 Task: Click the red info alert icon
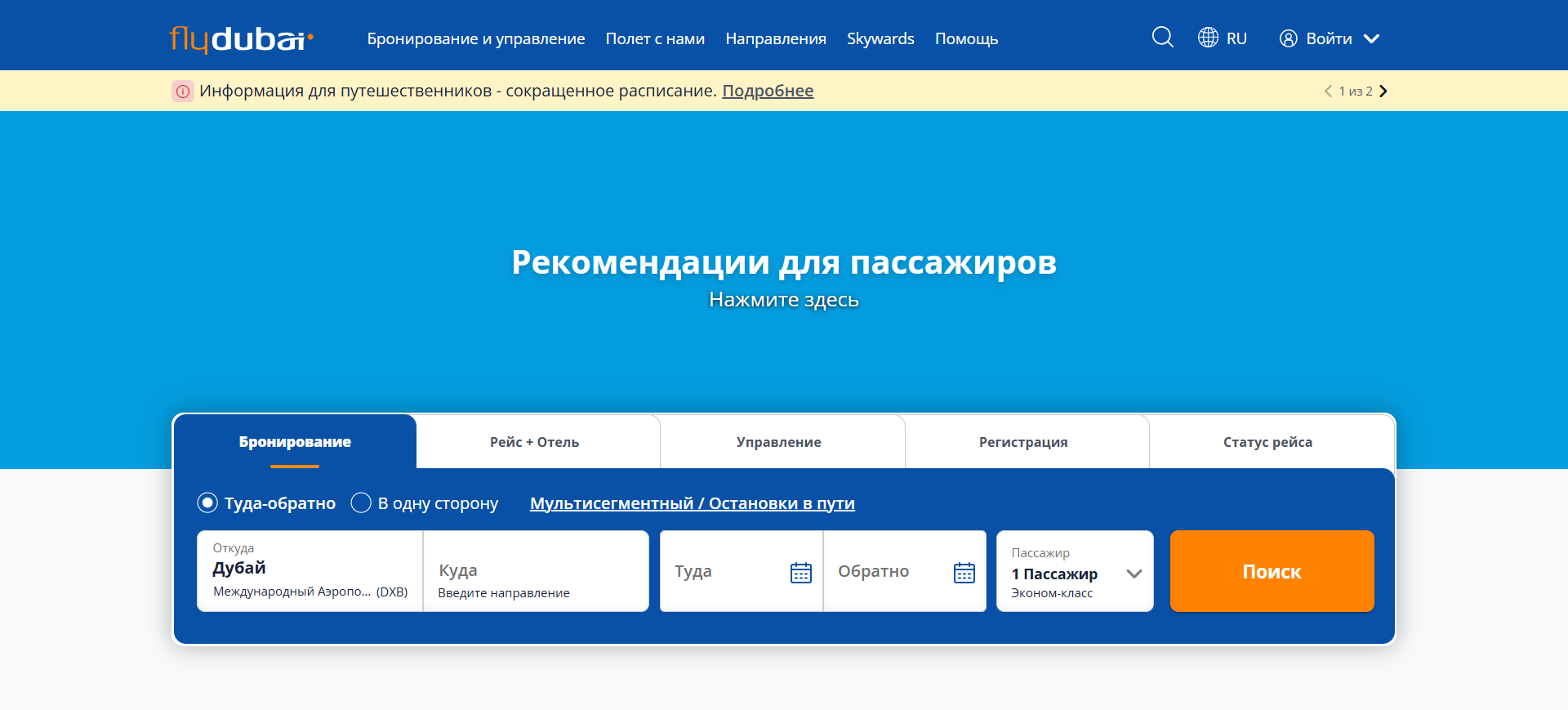pyautogui.click(x=183, y=91)
